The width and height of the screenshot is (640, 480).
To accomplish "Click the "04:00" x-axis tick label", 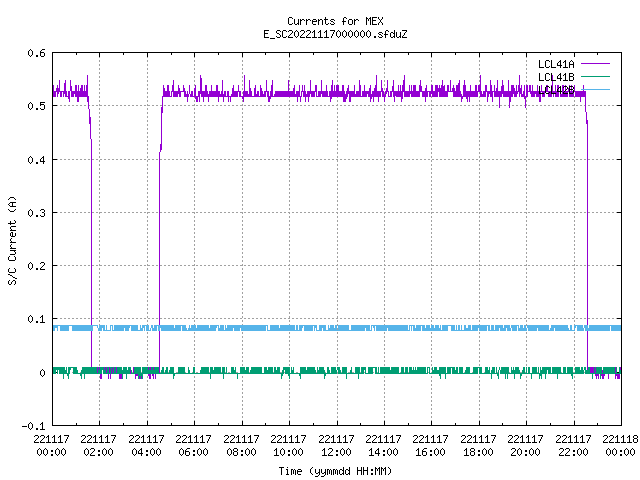I will point(146,452).
